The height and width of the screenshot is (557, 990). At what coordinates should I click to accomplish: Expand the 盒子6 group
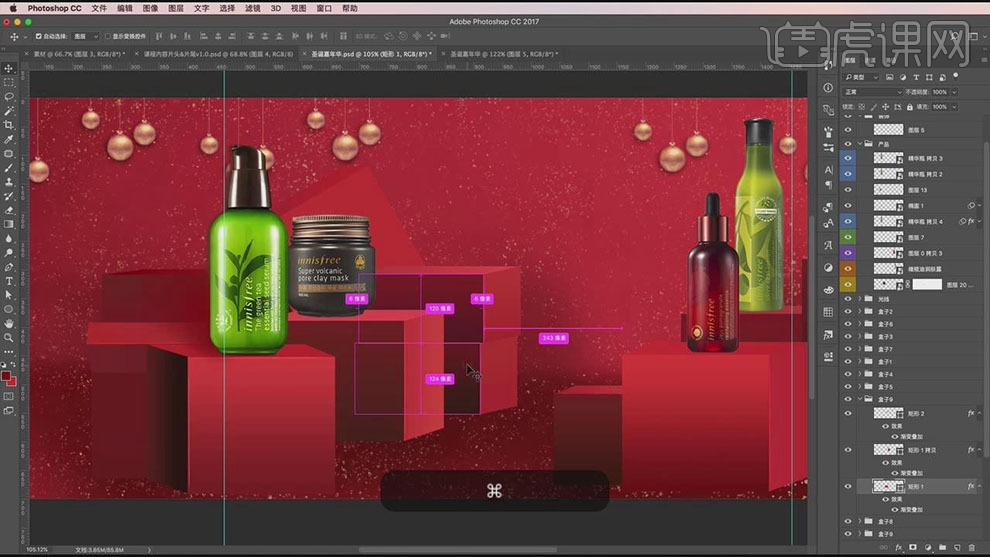coord(859,324)
